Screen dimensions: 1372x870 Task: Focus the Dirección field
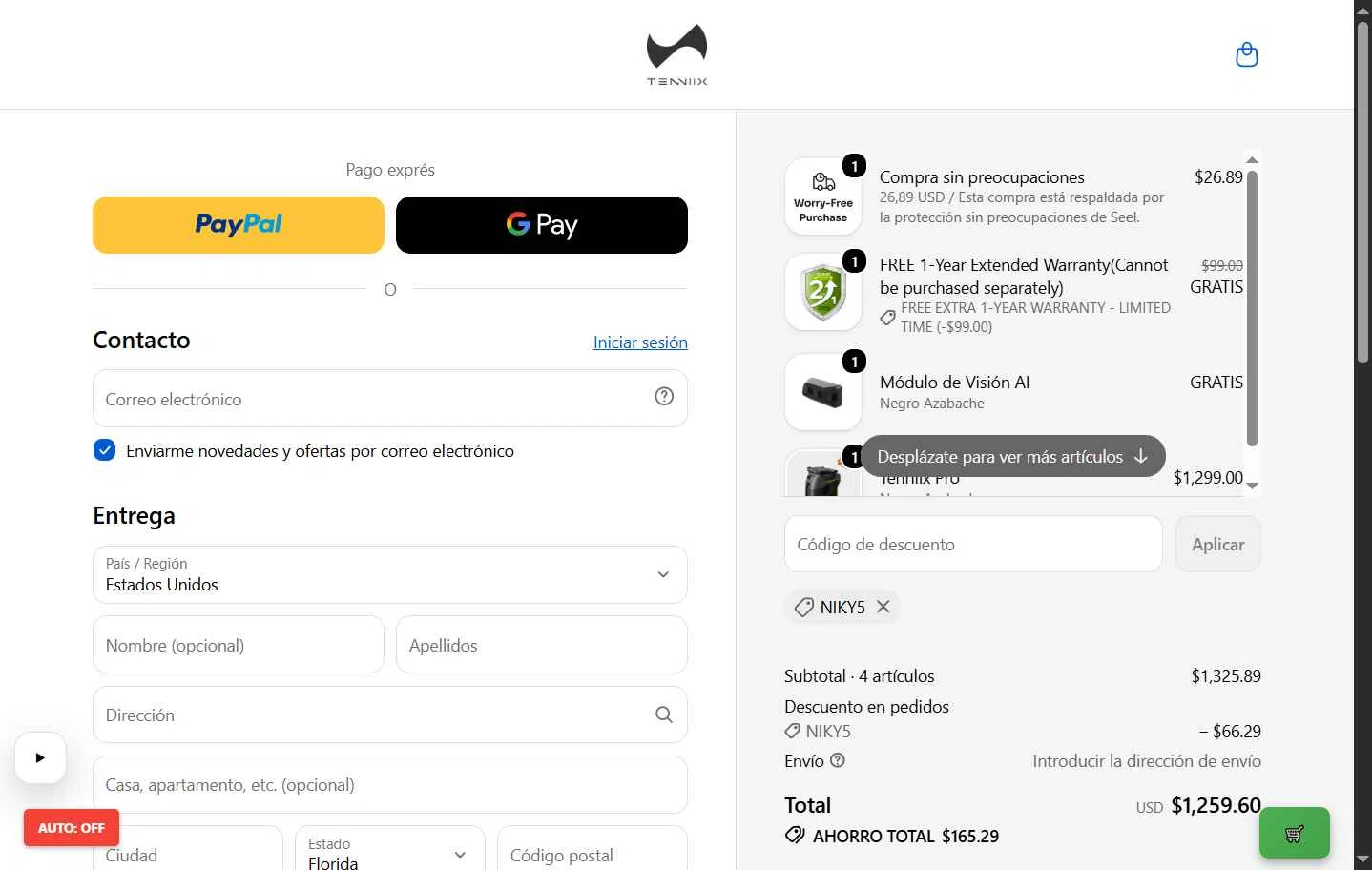pos(390,715)
